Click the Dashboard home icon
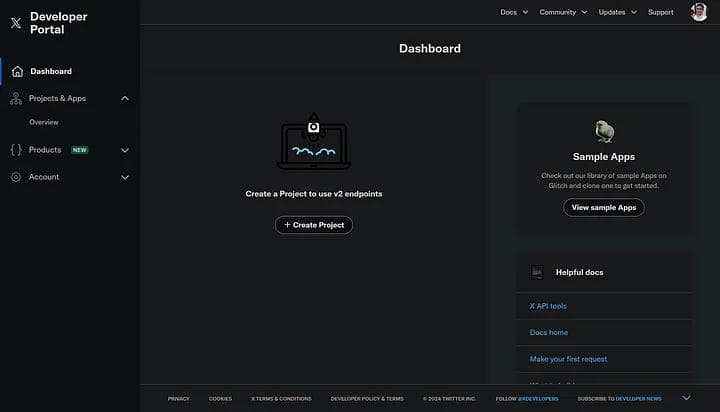The width and height of the screenshot is (720, 412). click(17, 71)
